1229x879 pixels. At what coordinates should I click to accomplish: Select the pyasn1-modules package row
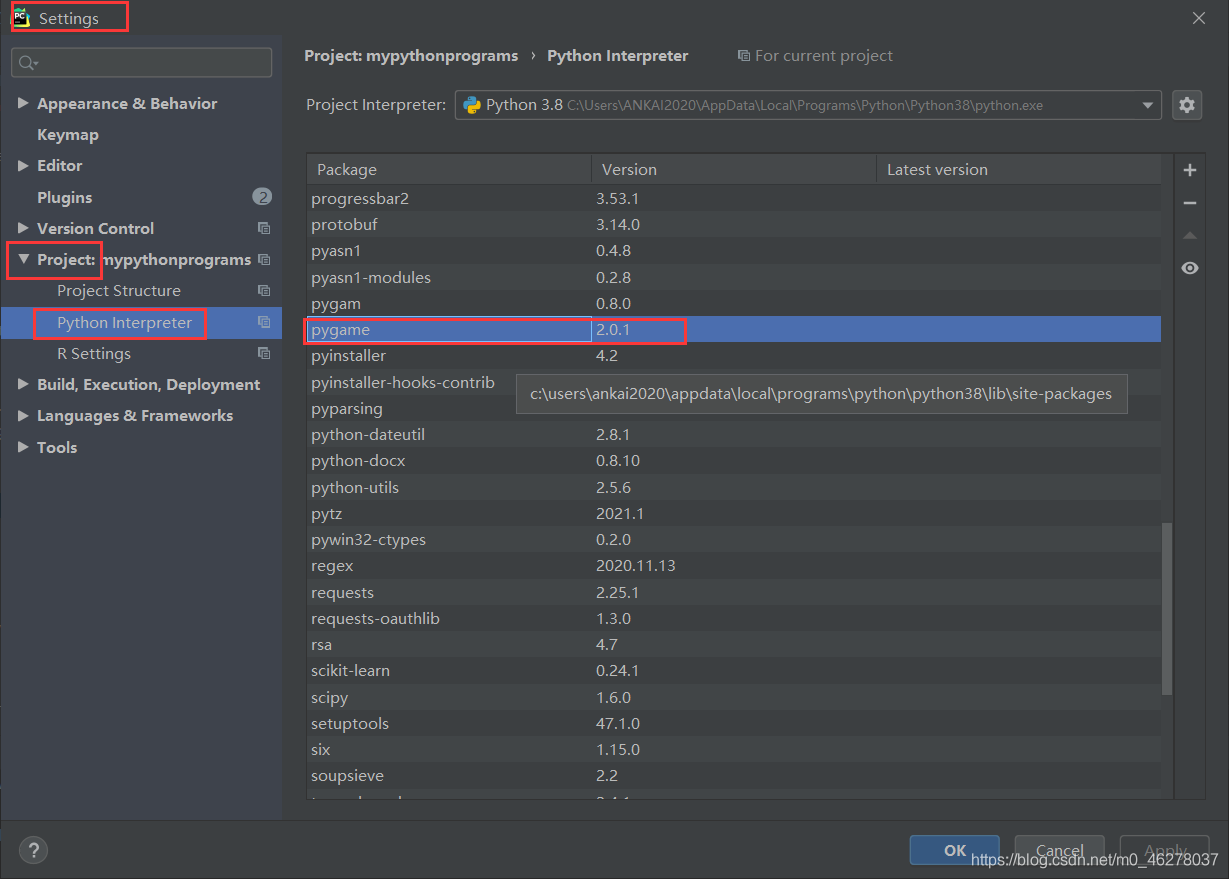tap(734, 277)
